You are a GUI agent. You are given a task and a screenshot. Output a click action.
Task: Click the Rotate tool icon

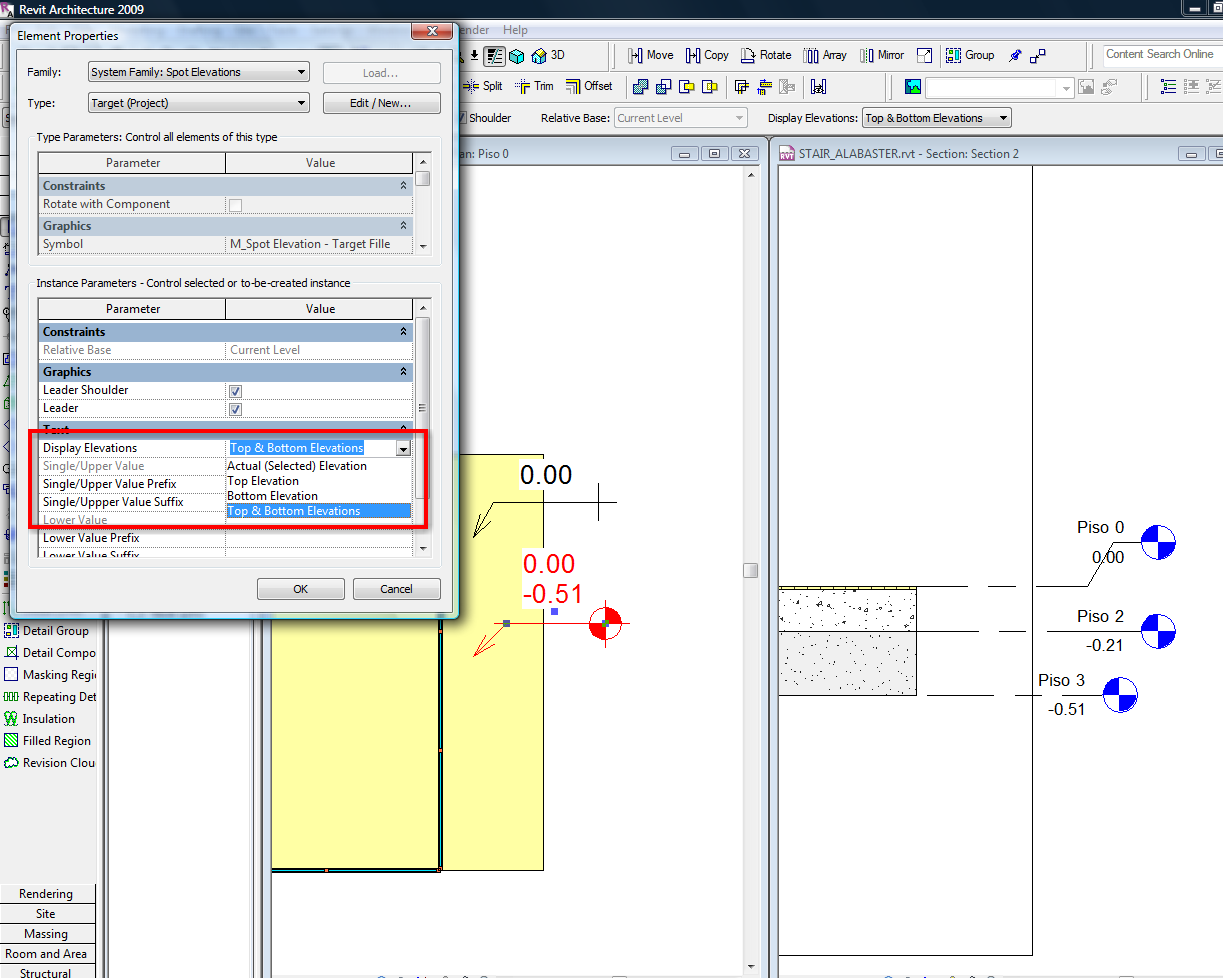[748, 55]
